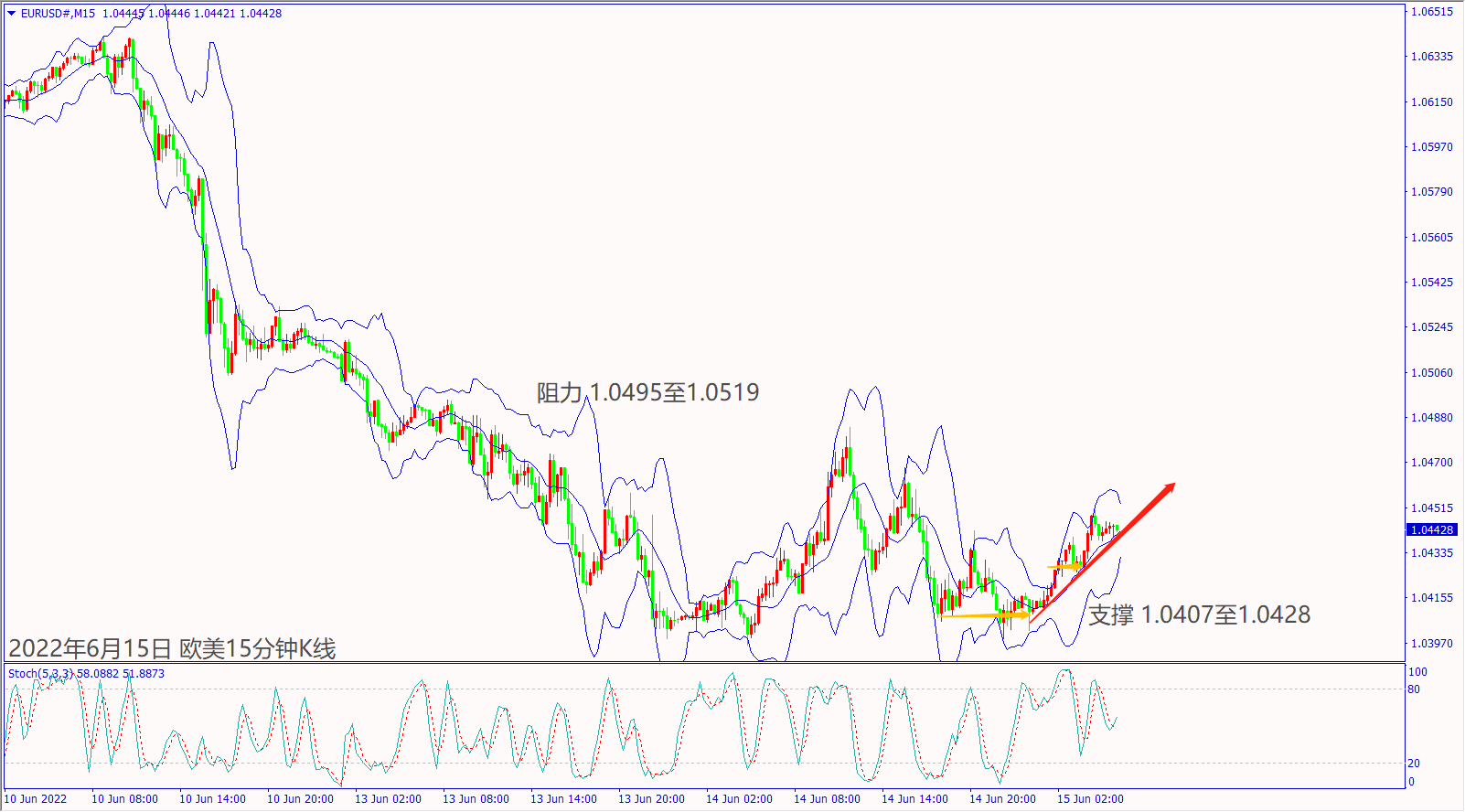Click the 20 level on stochastic scale
Screen dimensions: 1465x812
(1414, 764)
